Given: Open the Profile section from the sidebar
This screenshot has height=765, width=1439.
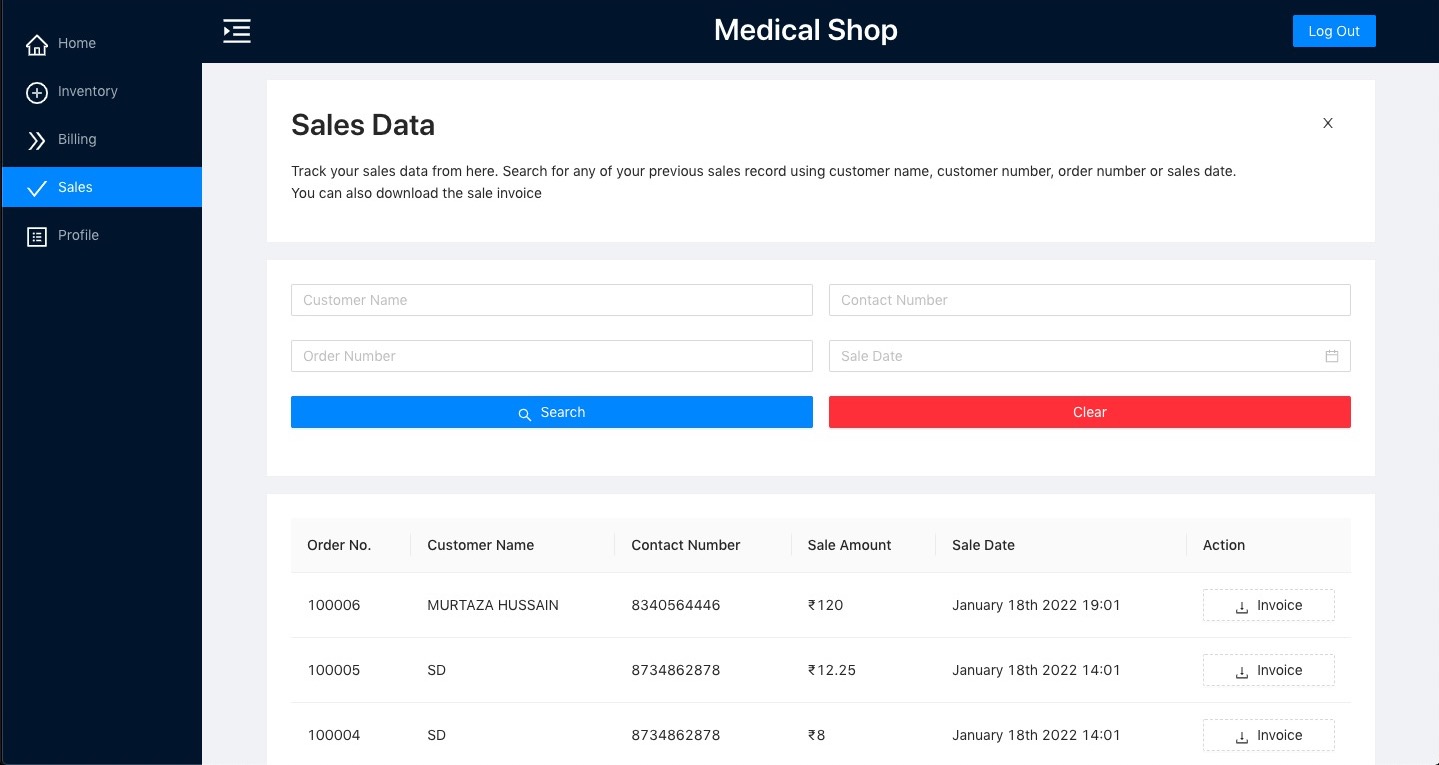Looking at the screenshot, I should click(x=79, y=236).
